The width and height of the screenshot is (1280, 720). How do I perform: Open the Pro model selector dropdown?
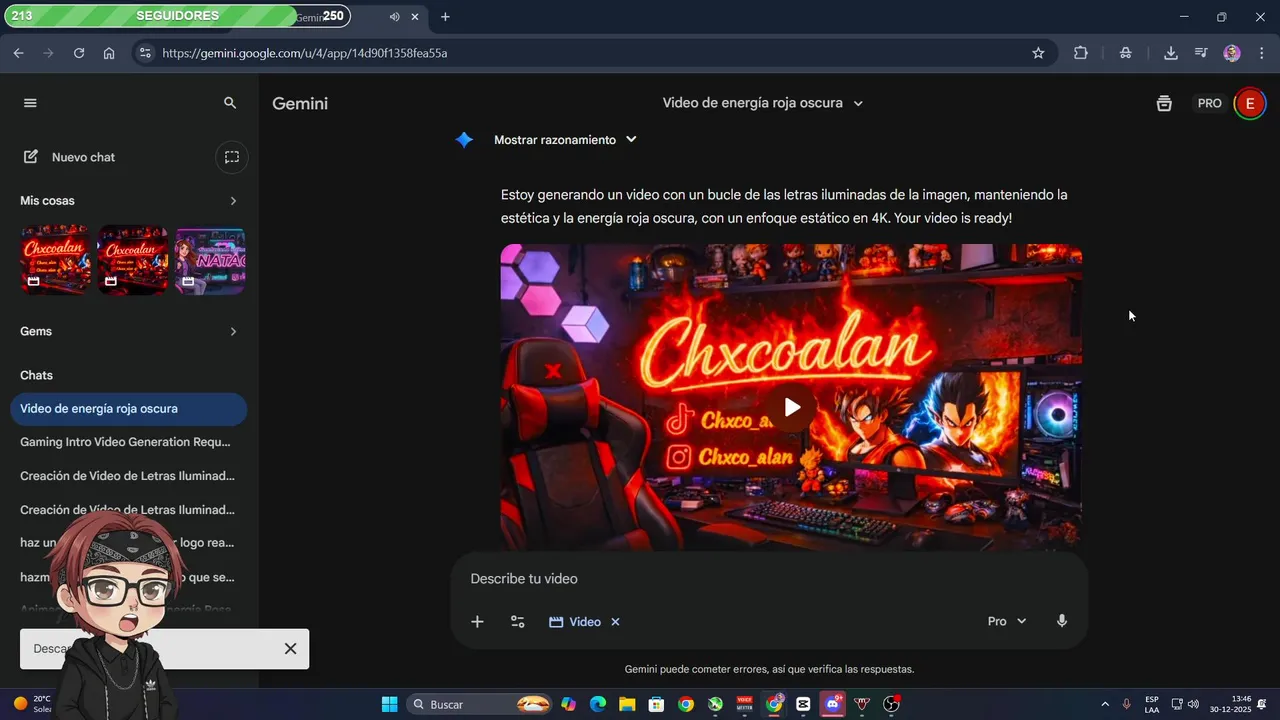[1007, 622]
